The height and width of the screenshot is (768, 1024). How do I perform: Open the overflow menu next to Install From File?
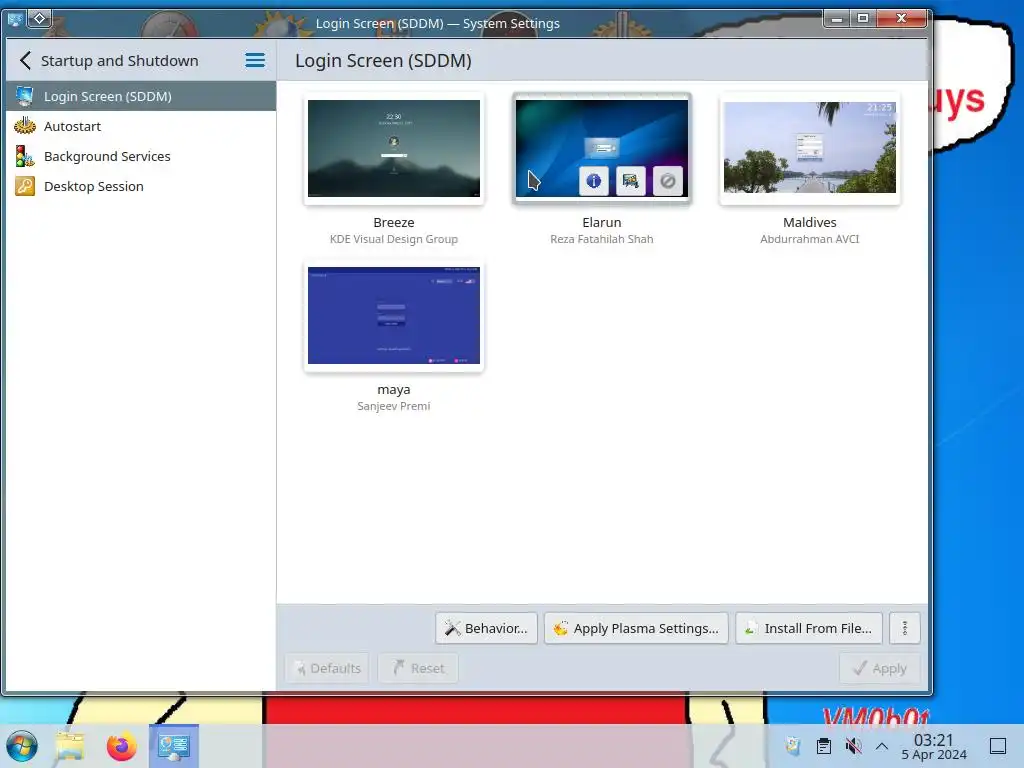click(x=904, y=628)
